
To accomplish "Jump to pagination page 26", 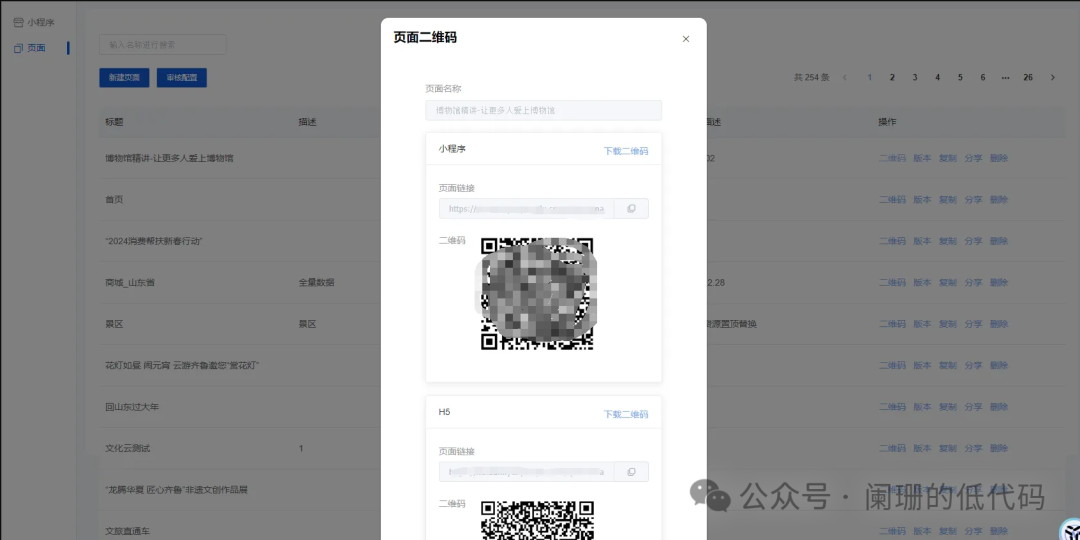I will [1028, 77].
